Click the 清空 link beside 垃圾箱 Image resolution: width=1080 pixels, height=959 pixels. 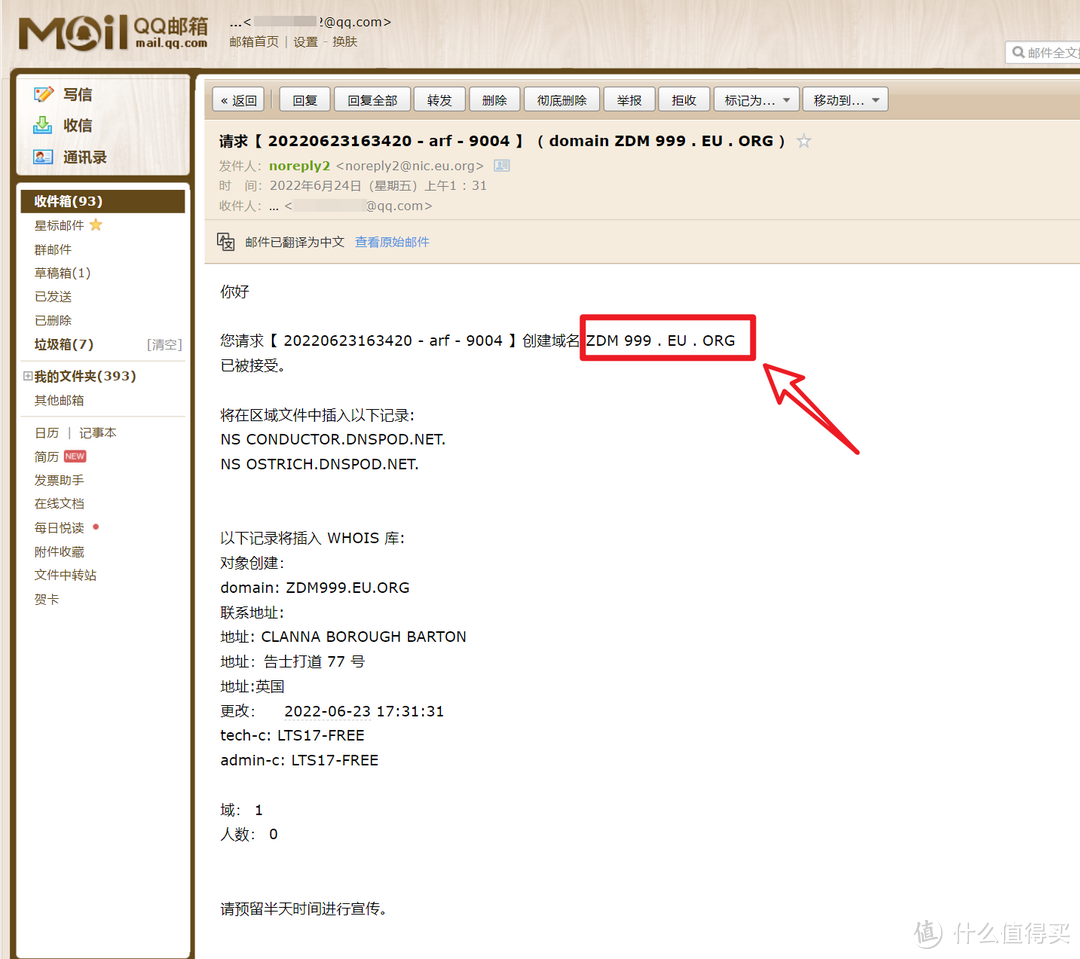click(x=165, y=344)
